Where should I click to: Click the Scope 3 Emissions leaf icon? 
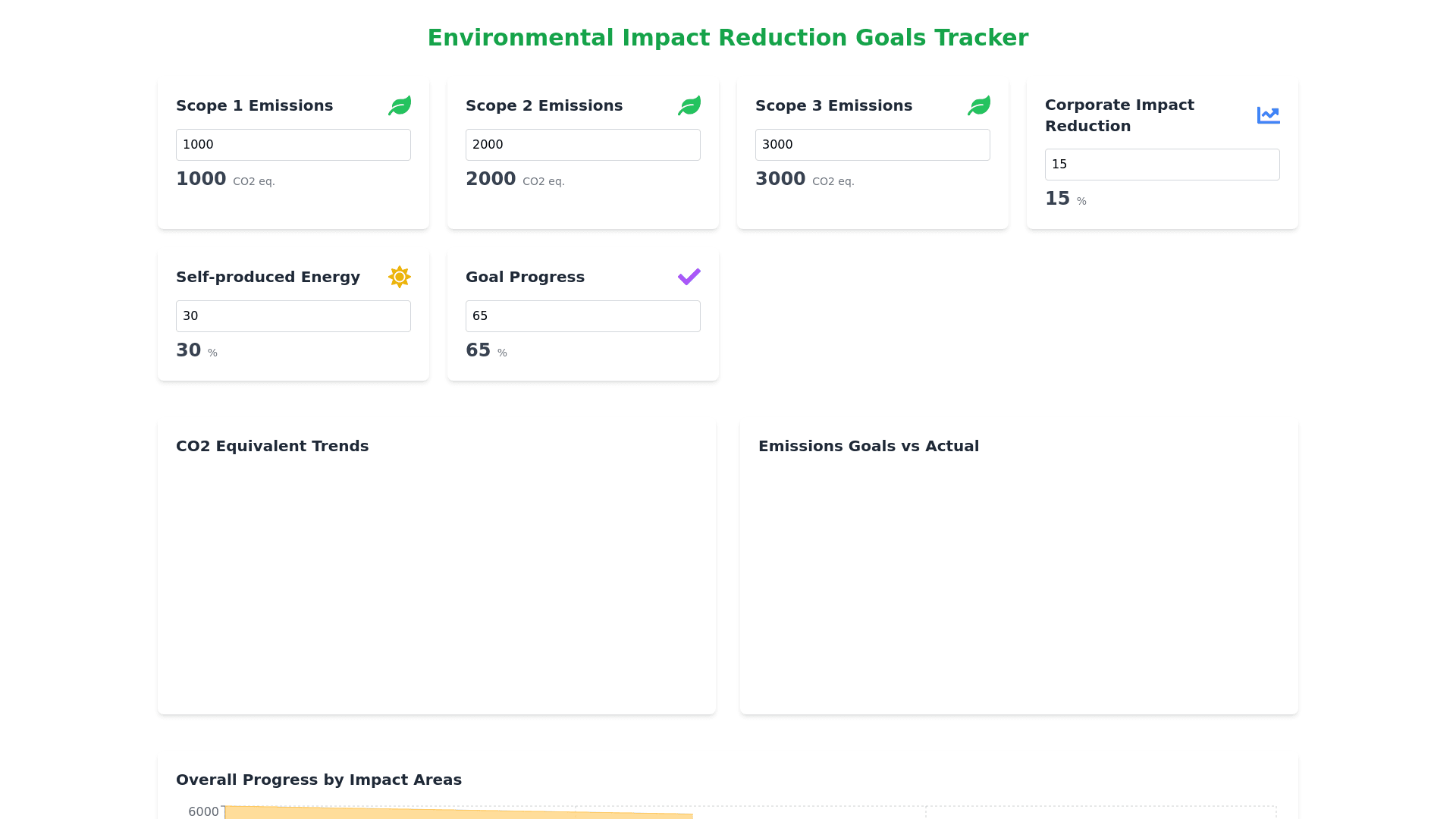[979, 105]
